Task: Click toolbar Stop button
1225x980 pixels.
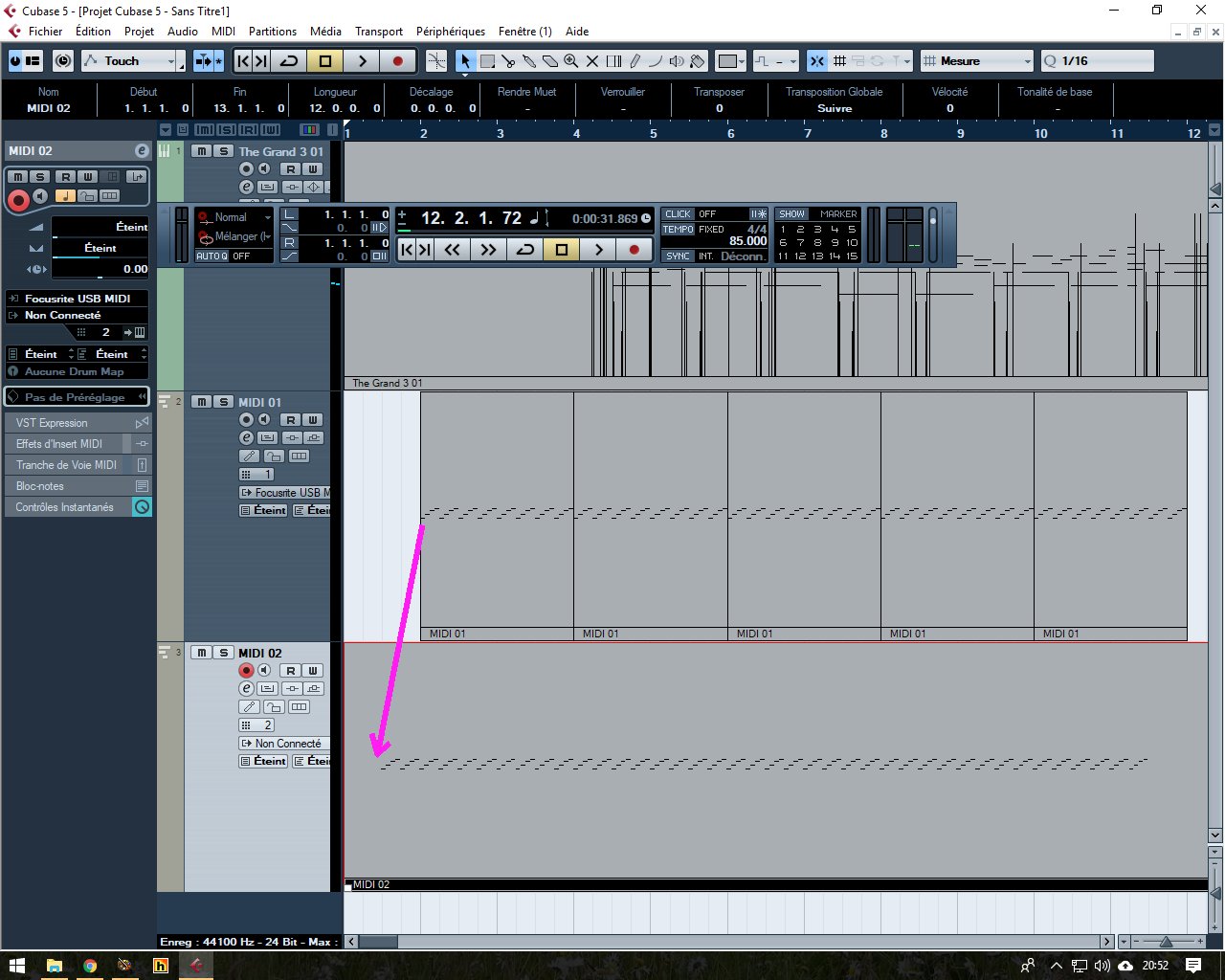Action: [325, 61]
